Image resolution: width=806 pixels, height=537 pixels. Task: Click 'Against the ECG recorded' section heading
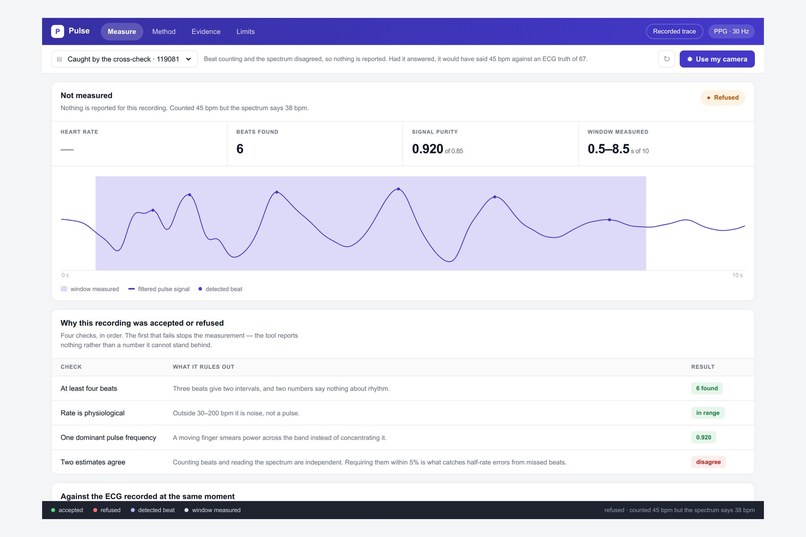tap(148, 496)
